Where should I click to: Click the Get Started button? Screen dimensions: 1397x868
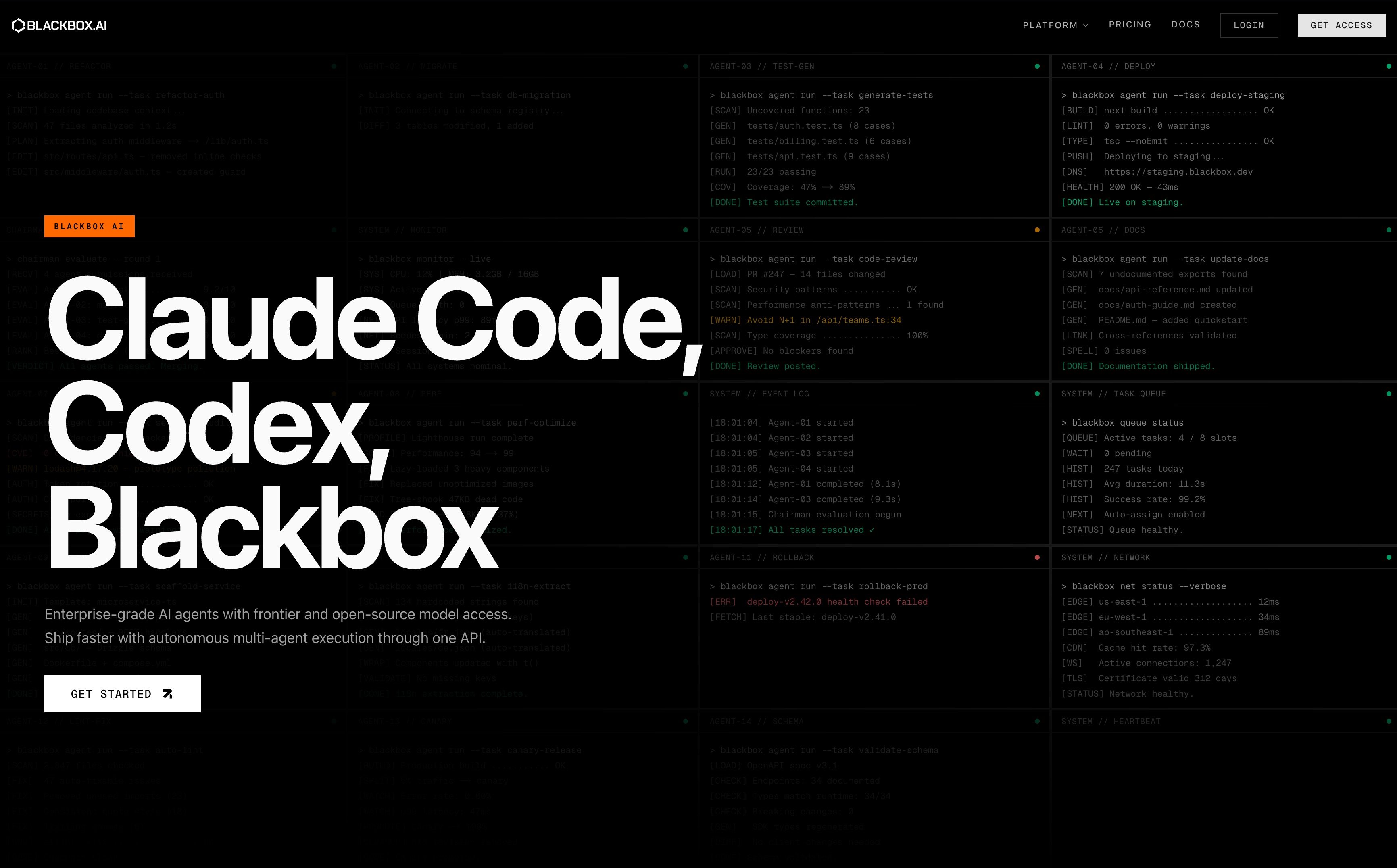coord(122,693)
